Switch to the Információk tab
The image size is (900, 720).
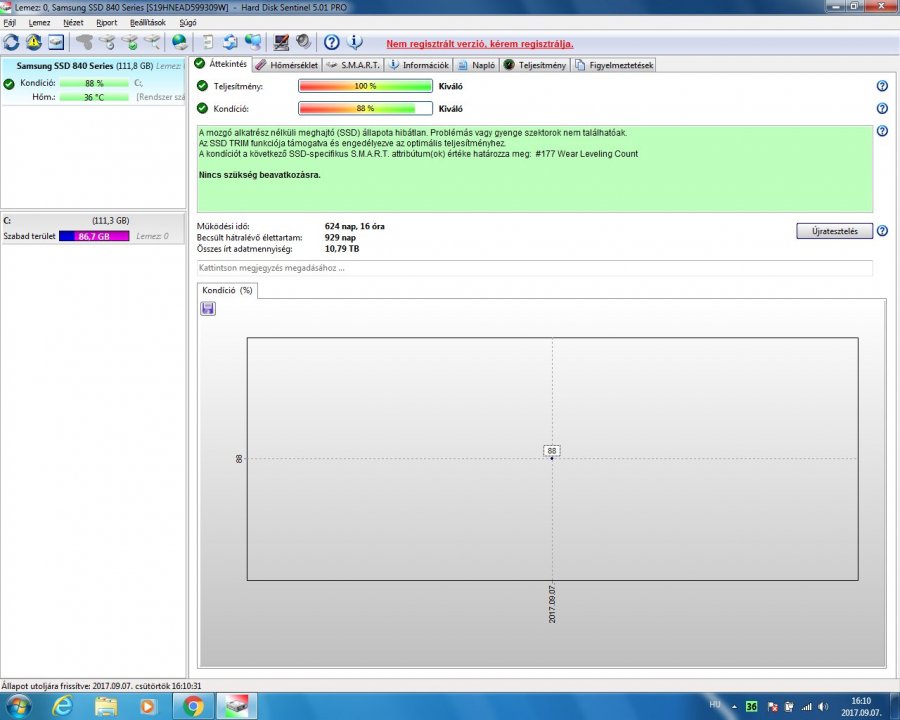click(x=419, y=65)
